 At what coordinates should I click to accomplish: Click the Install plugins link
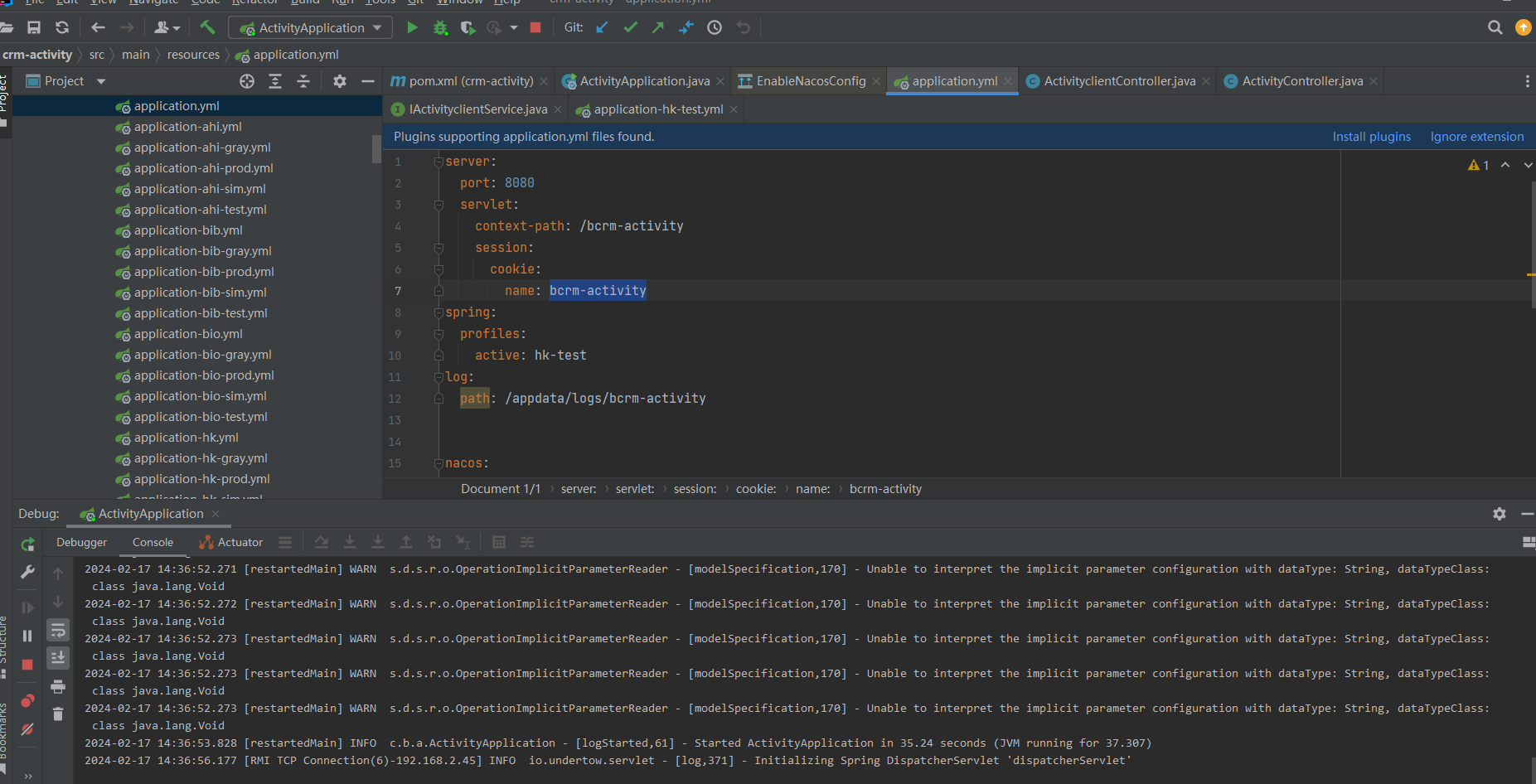click(x=1371, y=137)
